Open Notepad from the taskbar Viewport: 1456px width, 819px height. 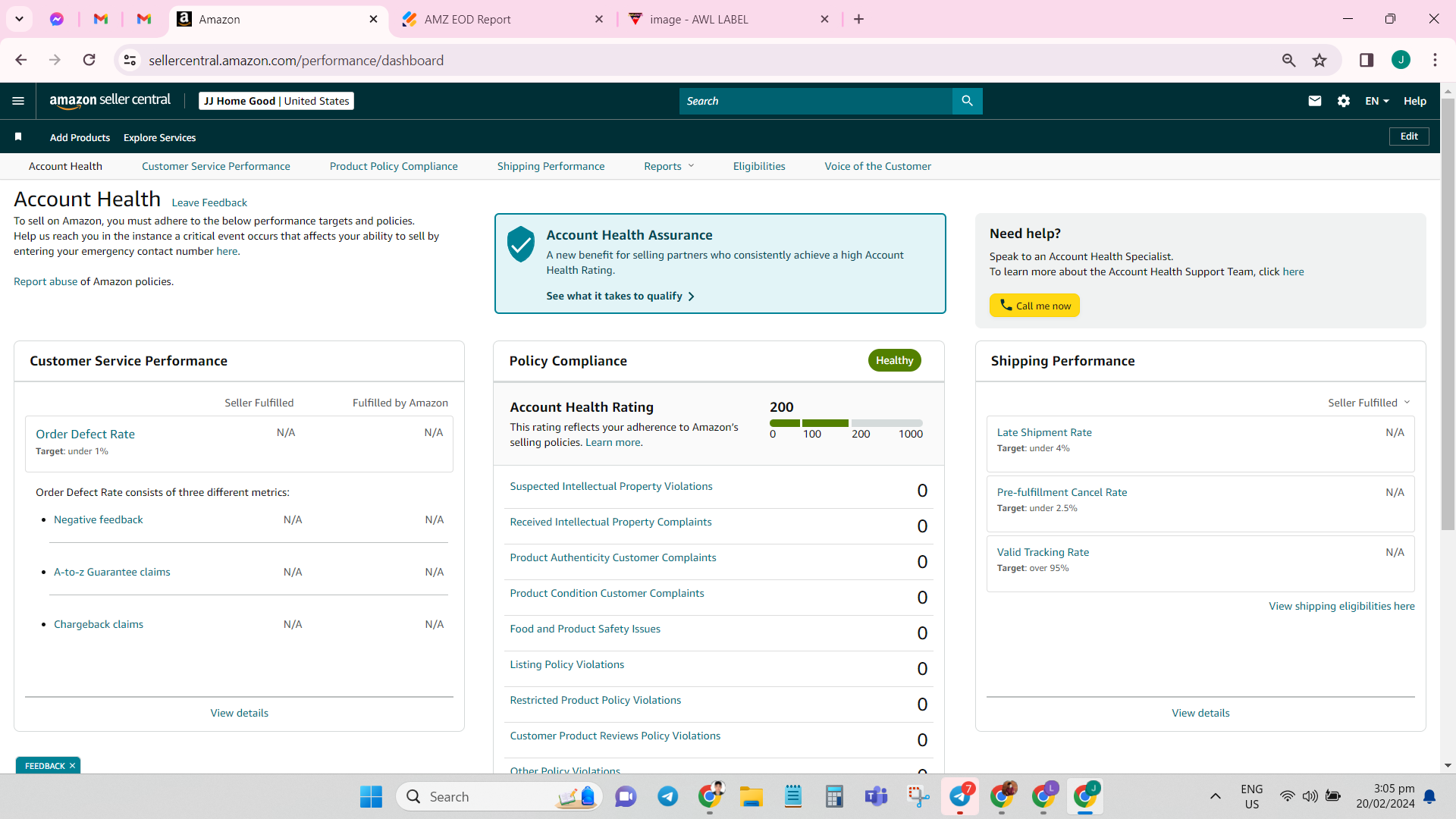(x=793, y=796)
